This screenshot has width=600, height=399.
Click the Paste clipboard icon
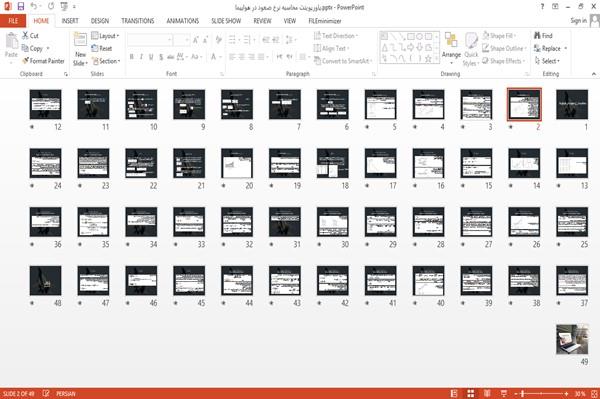point(11,41)
